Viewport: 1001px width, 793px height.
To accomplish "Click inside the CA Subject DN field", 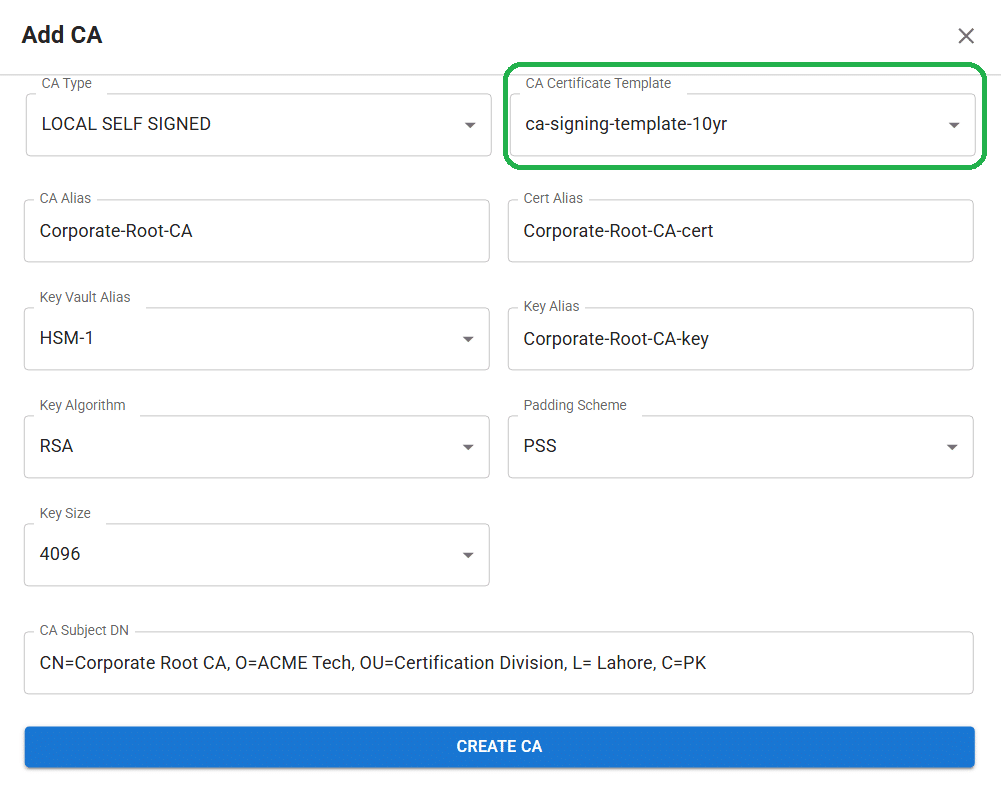I will pyautogui.click(x=498, y=662).
